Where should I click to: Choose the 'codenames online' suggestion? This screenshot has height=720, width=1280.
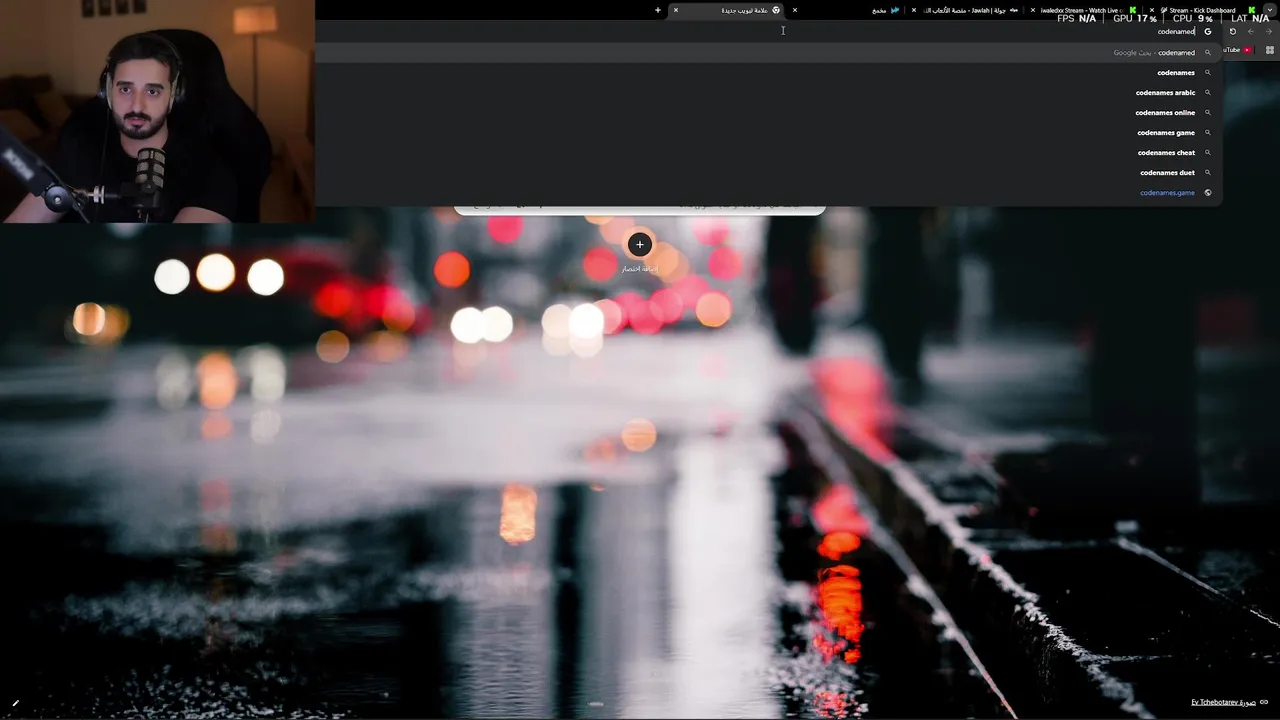[x=768, y=112]
